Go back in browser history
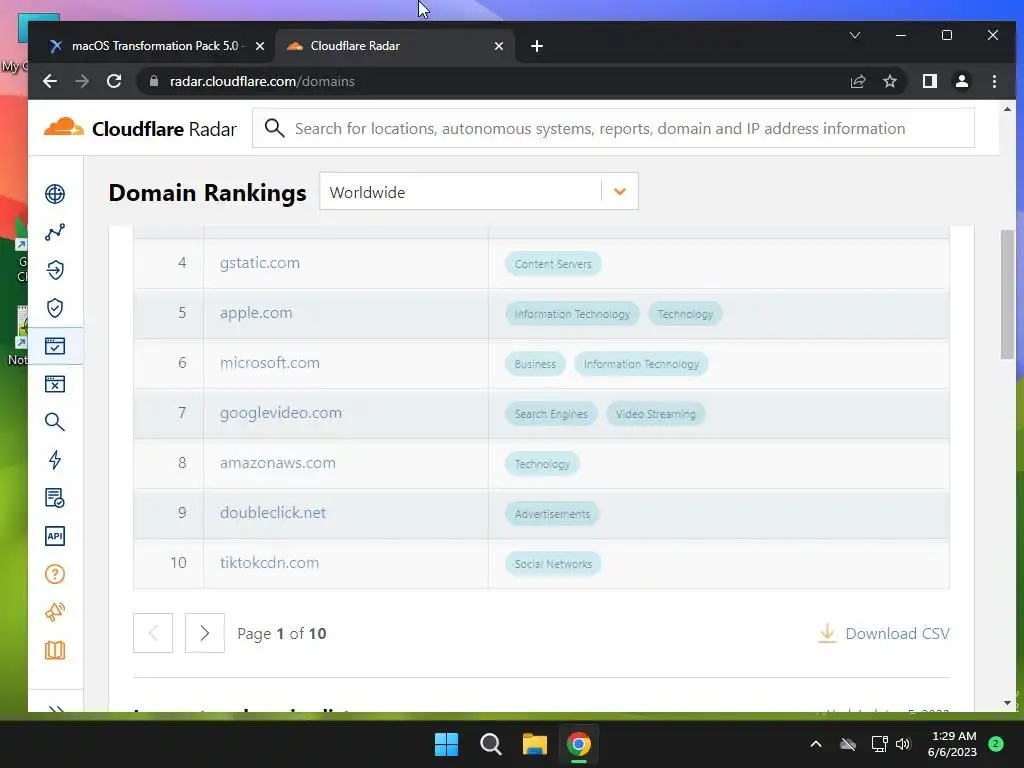The height and width of the screenshot is (768, 1024). (50, 81)
